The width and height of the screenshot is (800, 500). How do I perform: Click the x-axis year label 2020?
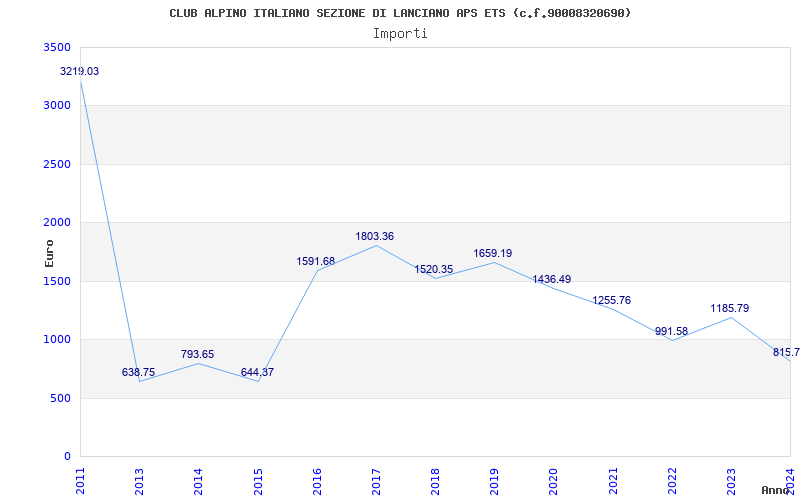tap(554, 482)
